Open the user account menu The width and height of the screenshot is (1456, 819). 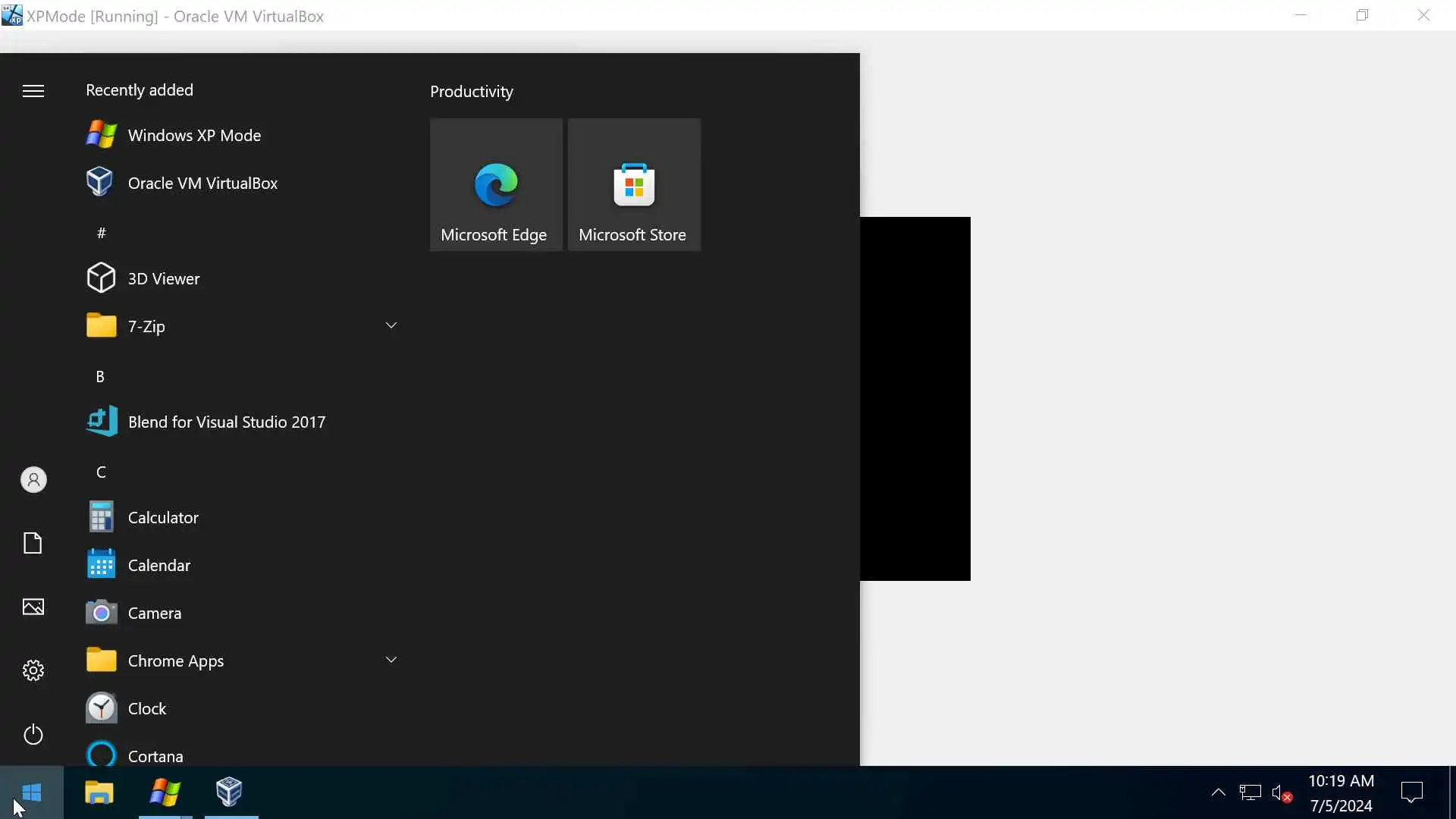point(33,480)
